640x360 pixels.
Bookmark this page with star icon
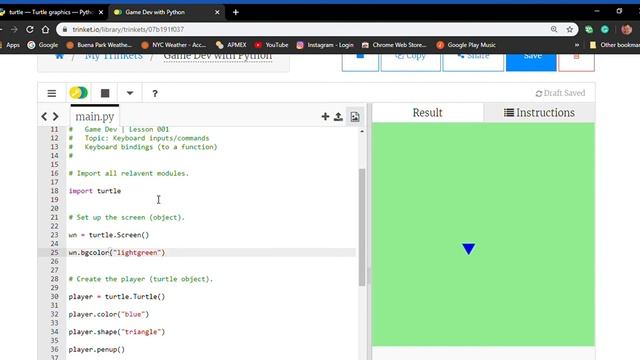click(x=570, y=29)
